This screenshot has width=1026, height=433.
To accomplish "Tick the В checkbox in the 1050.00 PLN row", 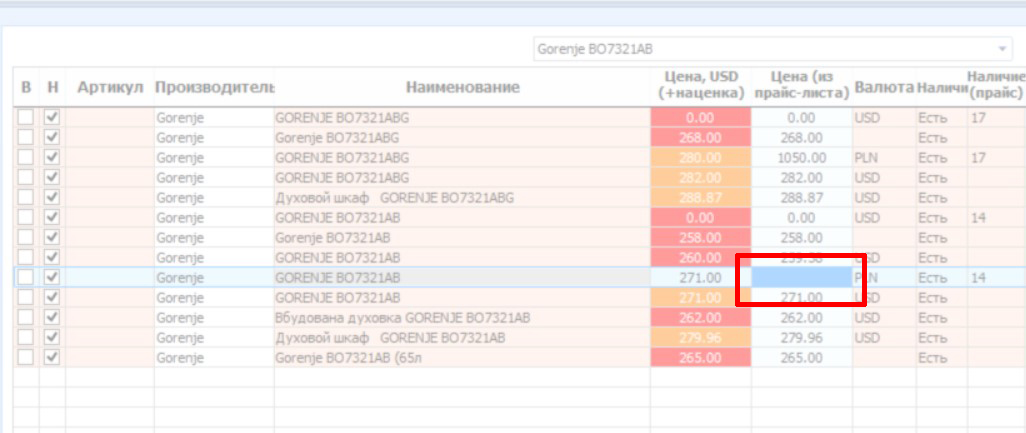I will 25,158.
